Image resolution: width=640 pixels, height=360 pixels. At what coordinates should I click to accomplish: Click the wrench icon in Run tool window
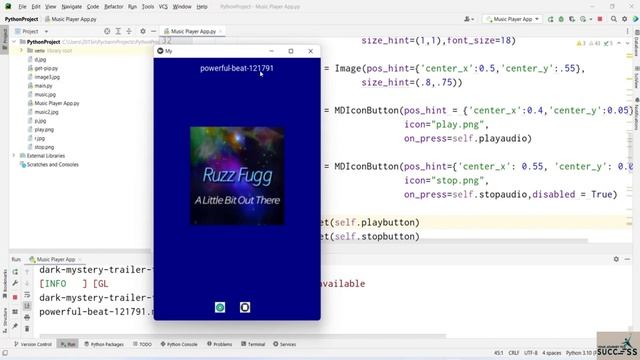coord(16,283)
